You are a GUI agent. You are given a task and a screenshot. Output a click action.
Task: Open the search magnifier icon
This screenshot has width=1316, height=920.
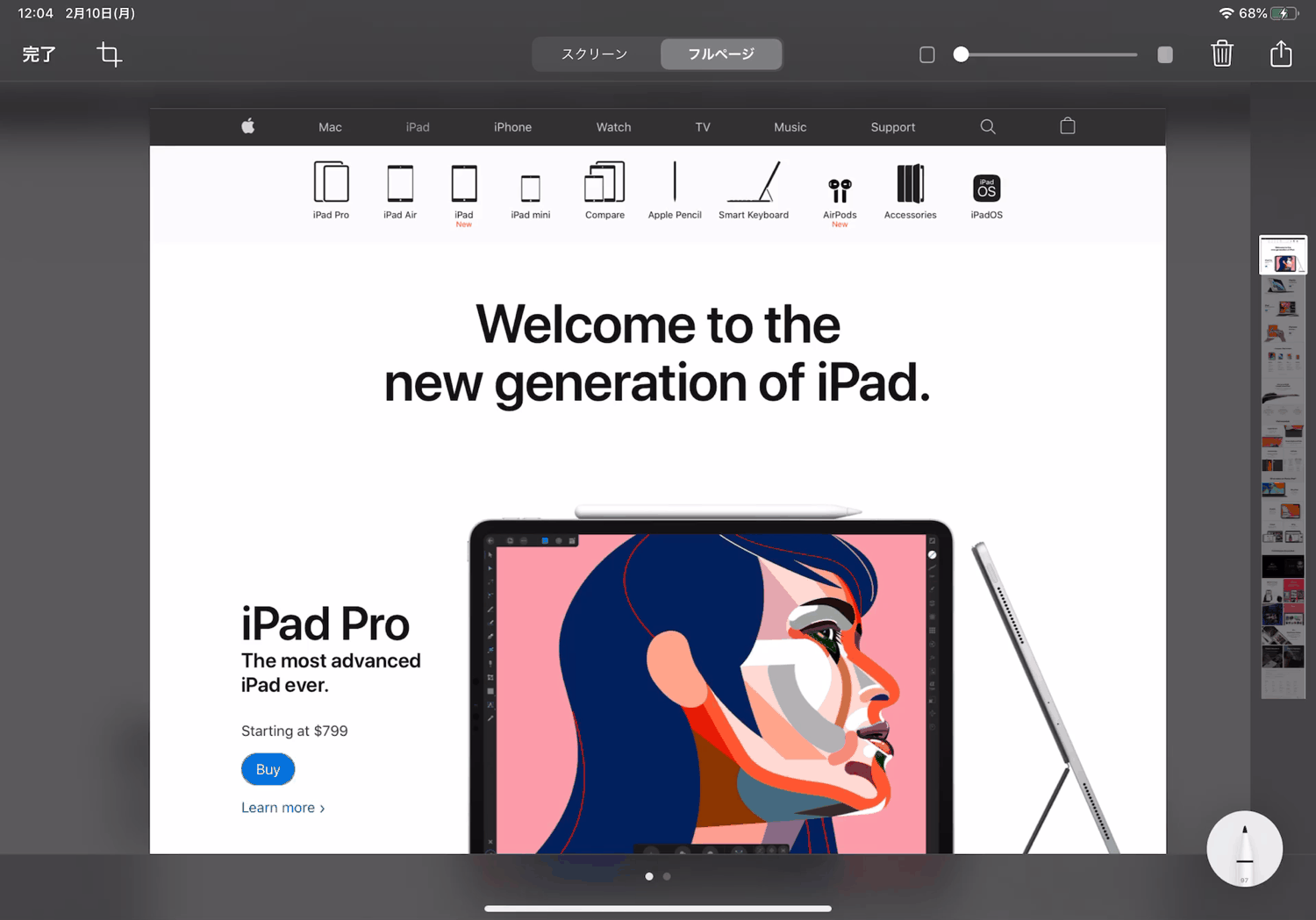point(988,126)
